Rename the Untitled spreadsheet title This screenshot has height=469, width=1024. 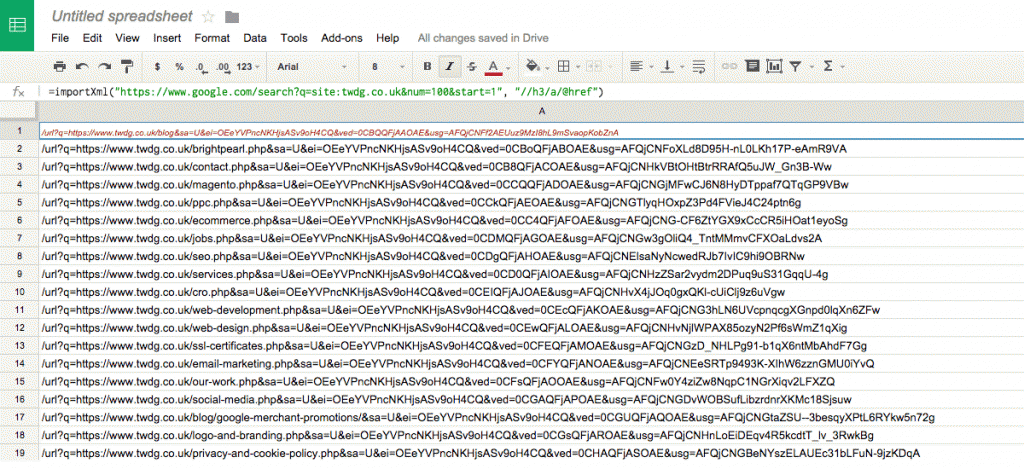(122, 16)
